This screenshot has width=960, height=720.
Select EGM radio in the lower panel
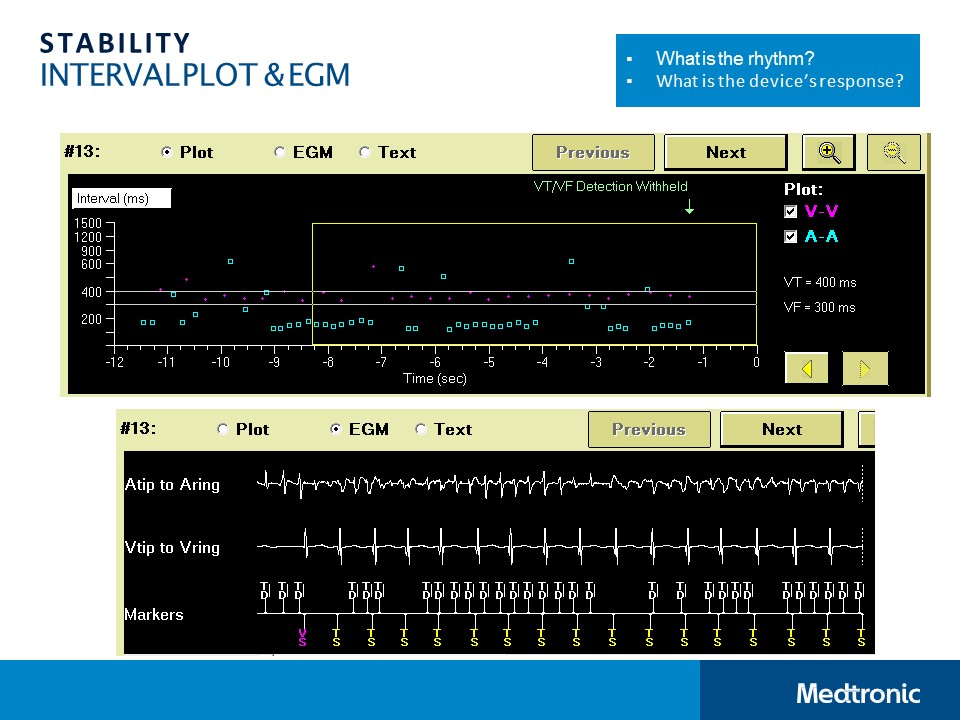pyautogui.click(x=336, y=429)
